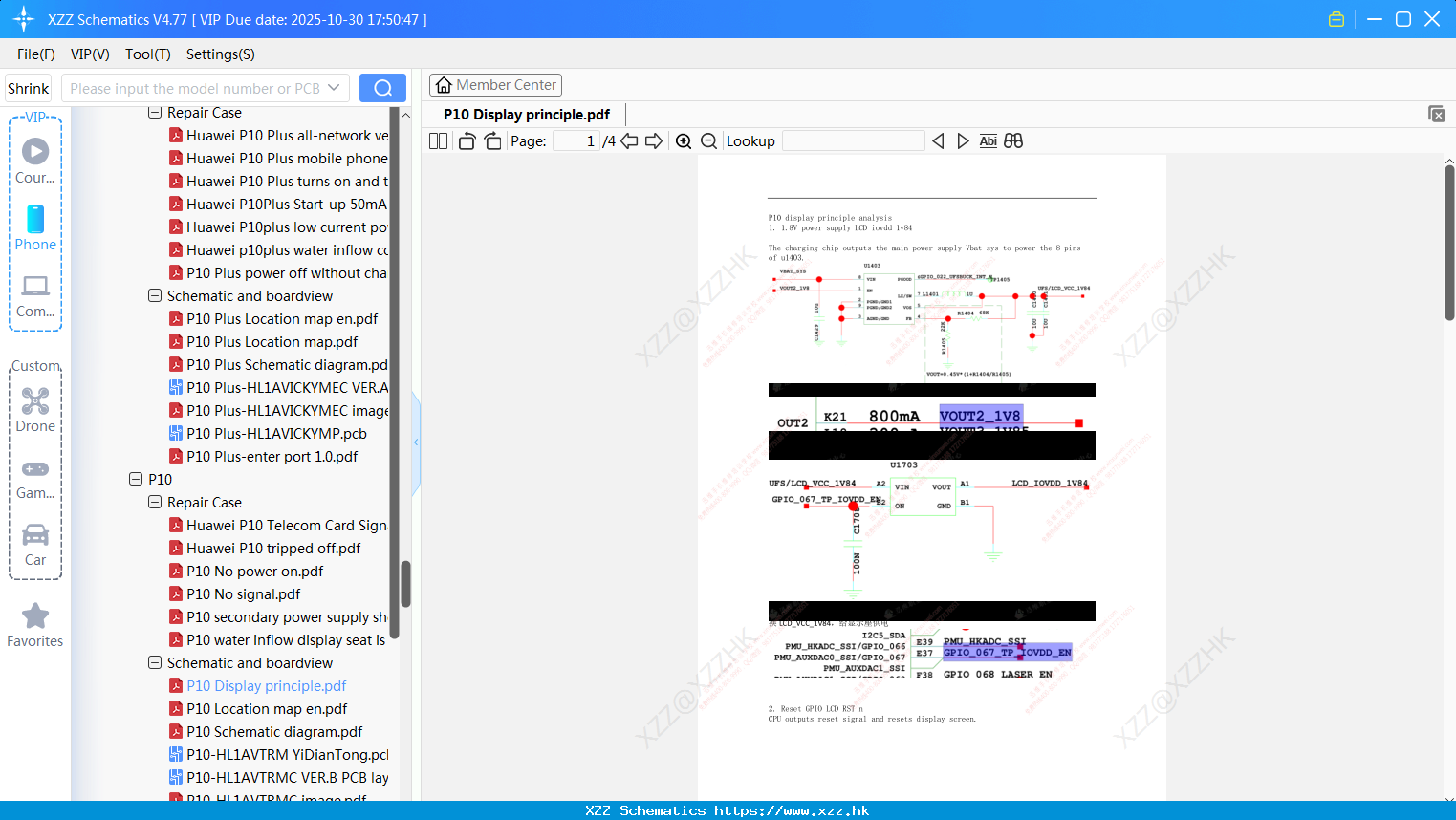Toggle the two-page side-by-side view icon
This screenshot has height=820, width=1456.
[438, 141]
